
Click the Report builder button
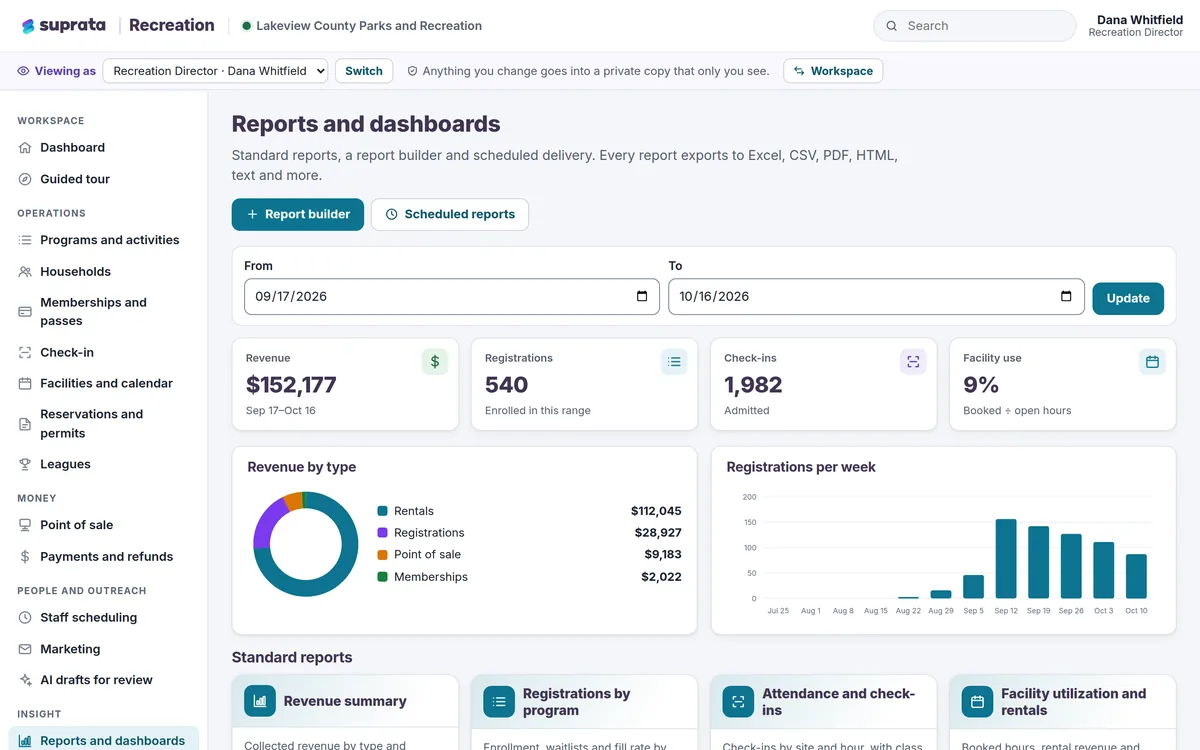click(x=298, y=215)
